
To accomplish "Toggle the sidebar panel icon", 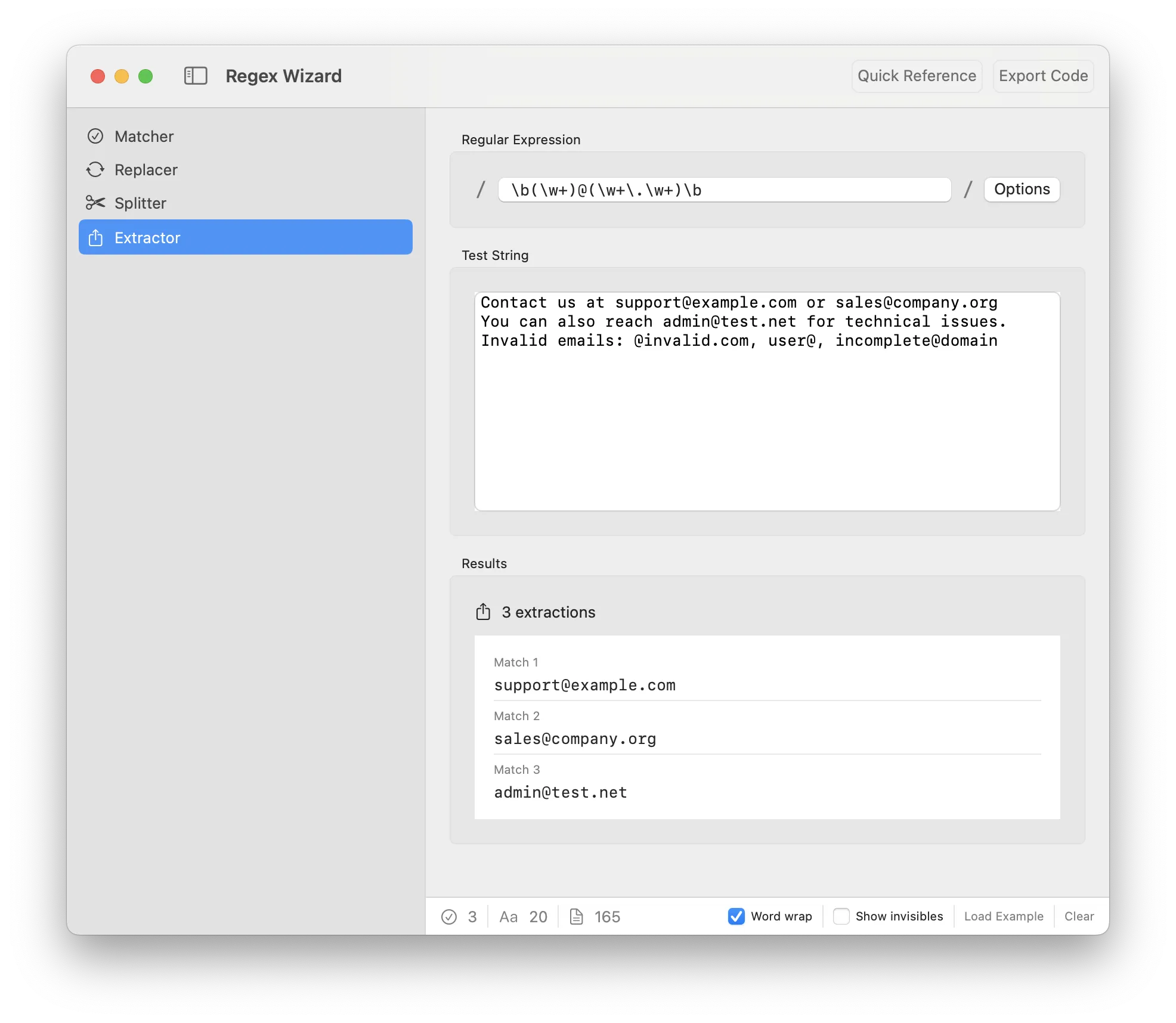I will pyautogui.click(x=196, y=76).
